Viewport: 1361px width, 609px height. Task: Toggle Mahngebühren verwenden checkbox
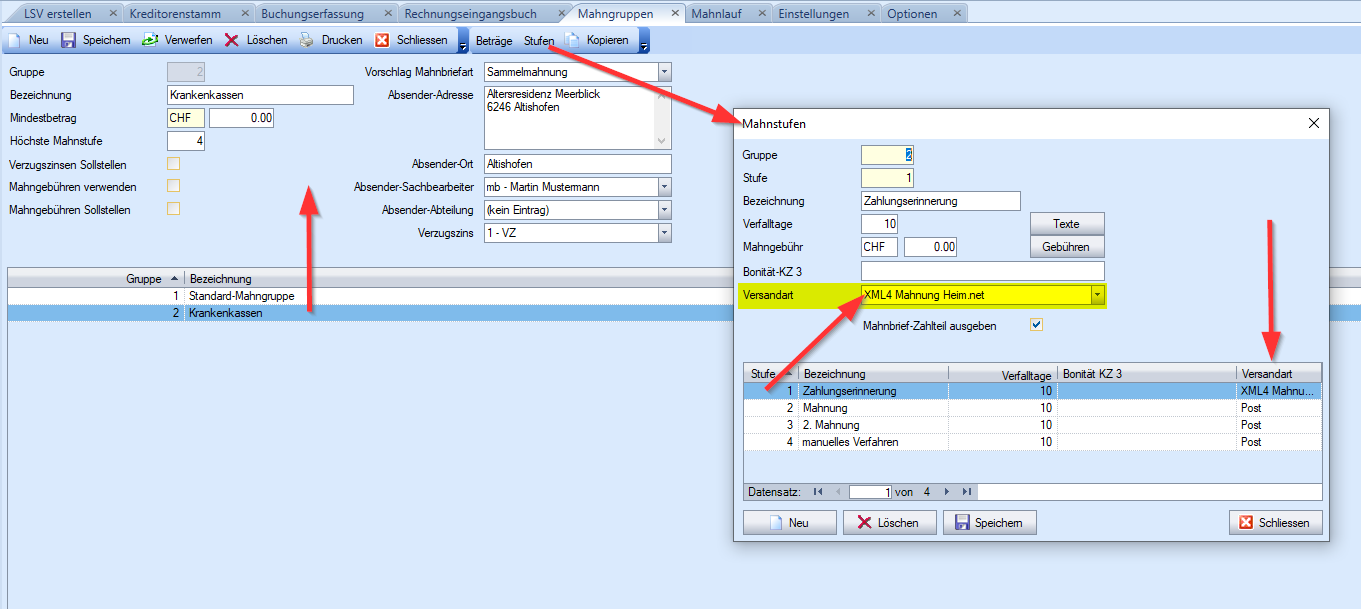pyautogui.click(x=174, y=187)
